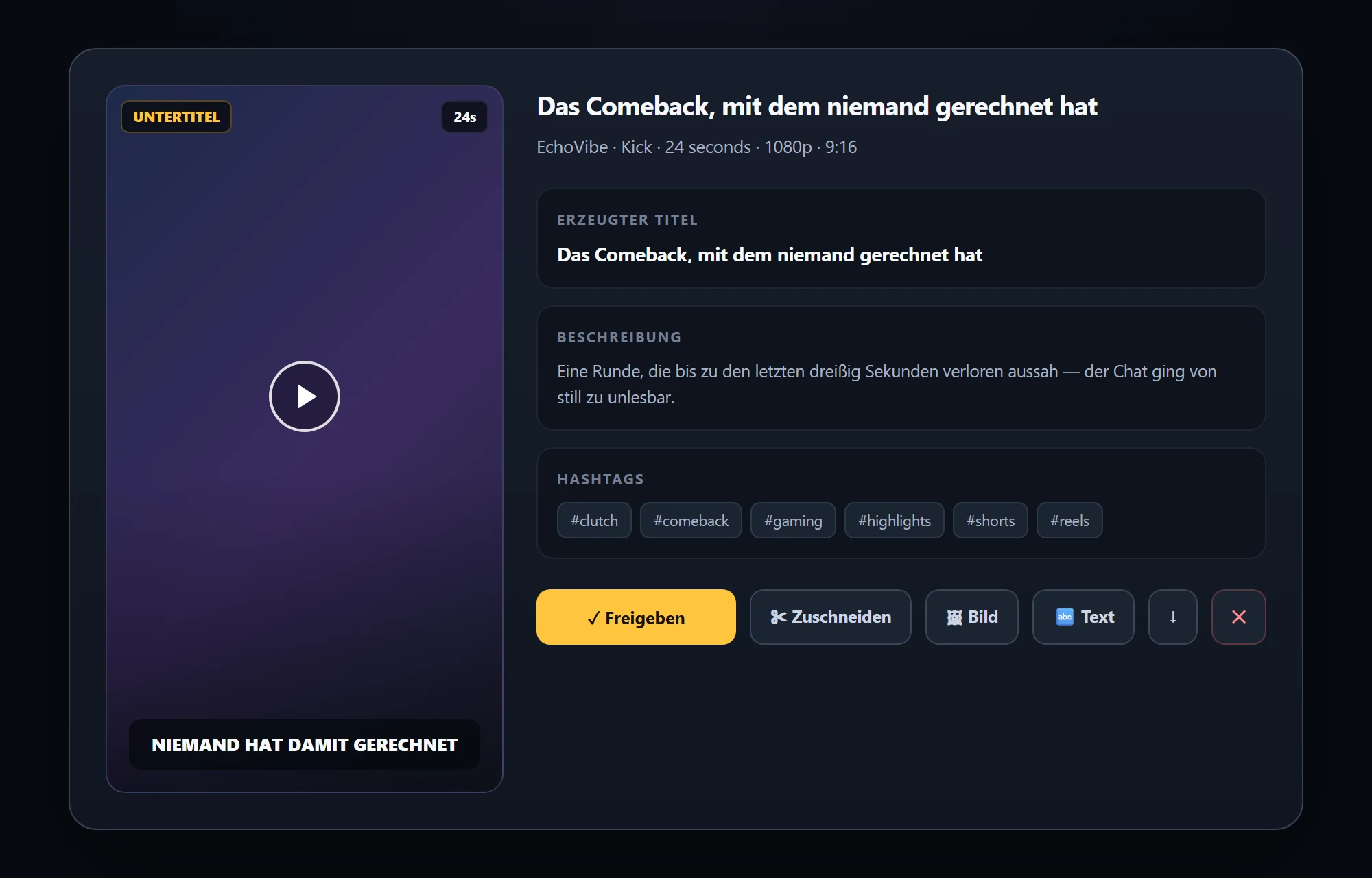Reject the clip with the red X
This screenshot has height=878, width=1372.
click(1239, 617)
